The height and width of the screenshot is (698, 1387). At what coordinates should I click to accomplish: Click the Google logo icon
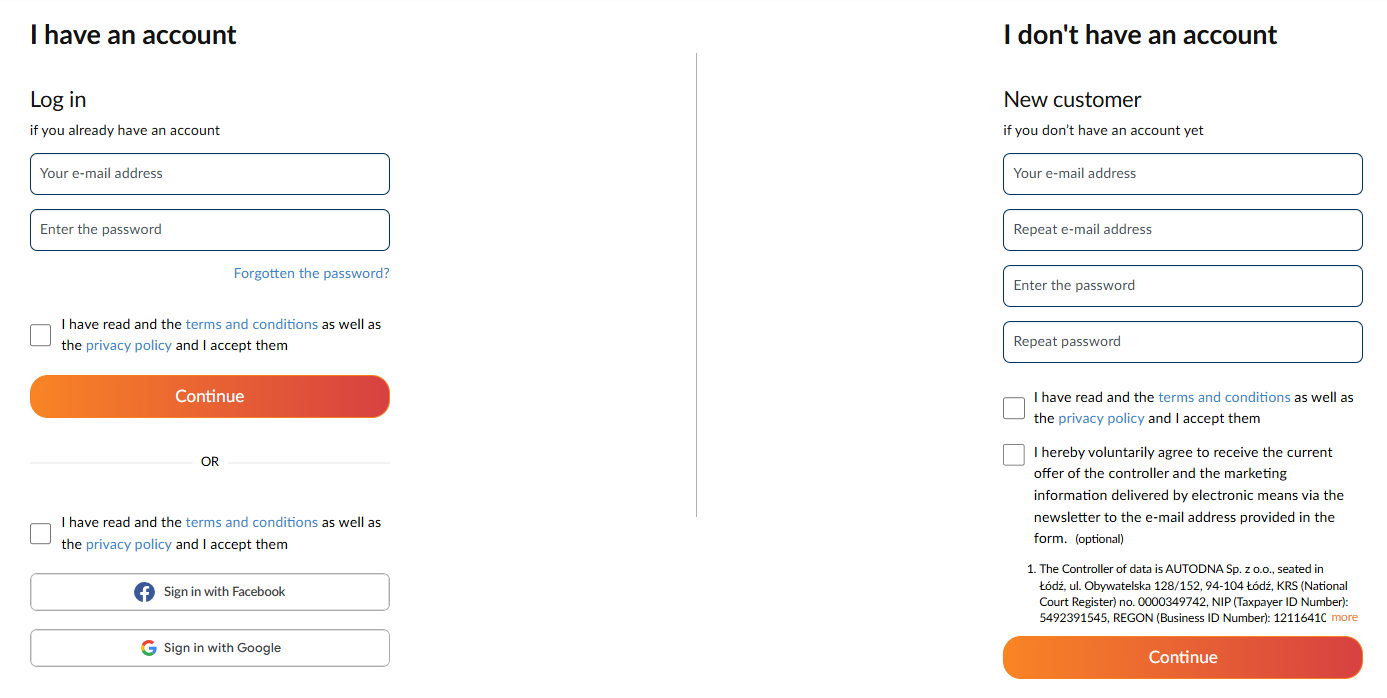click(x=149, y=648)
